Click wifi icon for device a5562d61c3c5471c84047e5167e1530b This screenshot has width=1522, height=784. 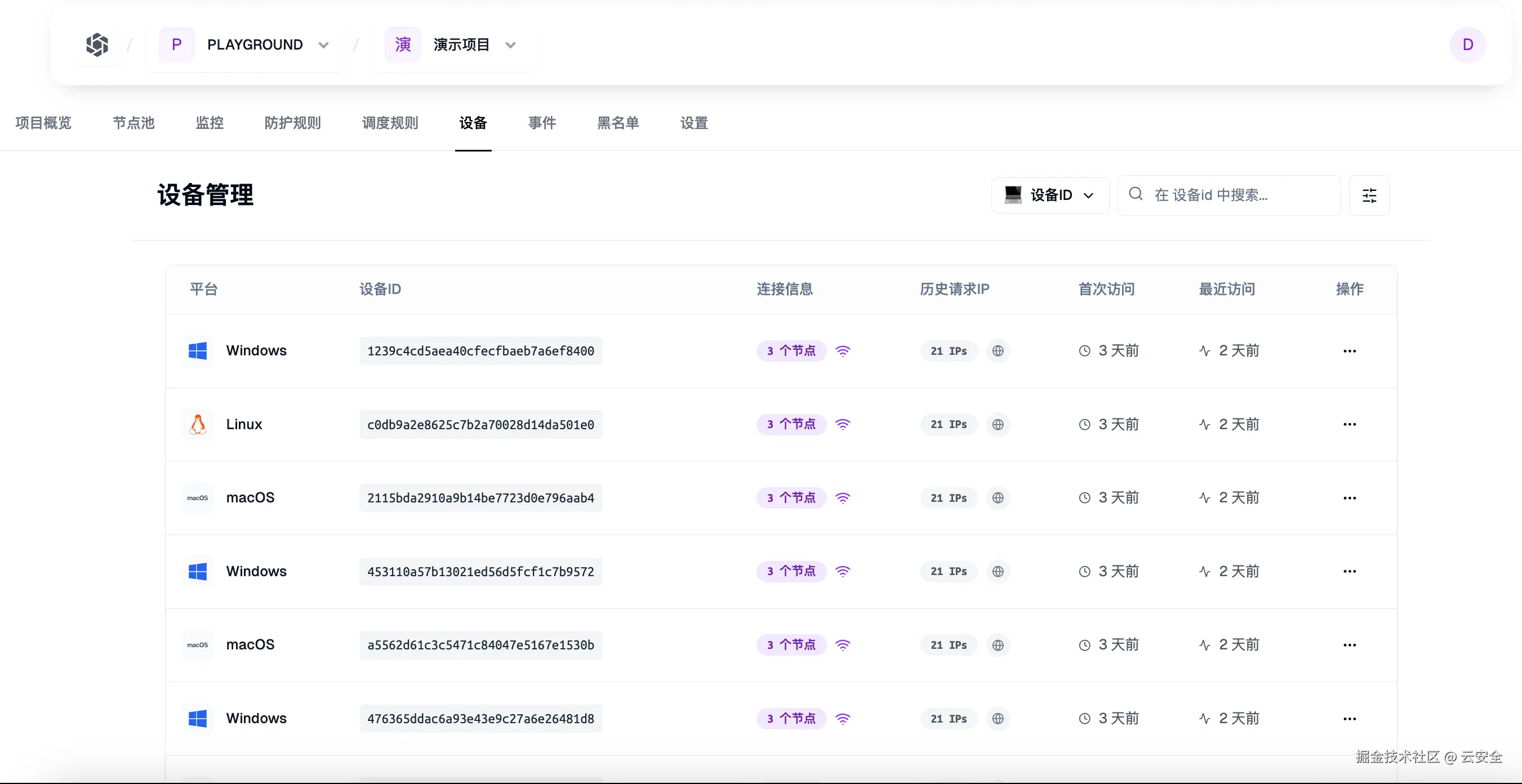(x=843, y=645)
